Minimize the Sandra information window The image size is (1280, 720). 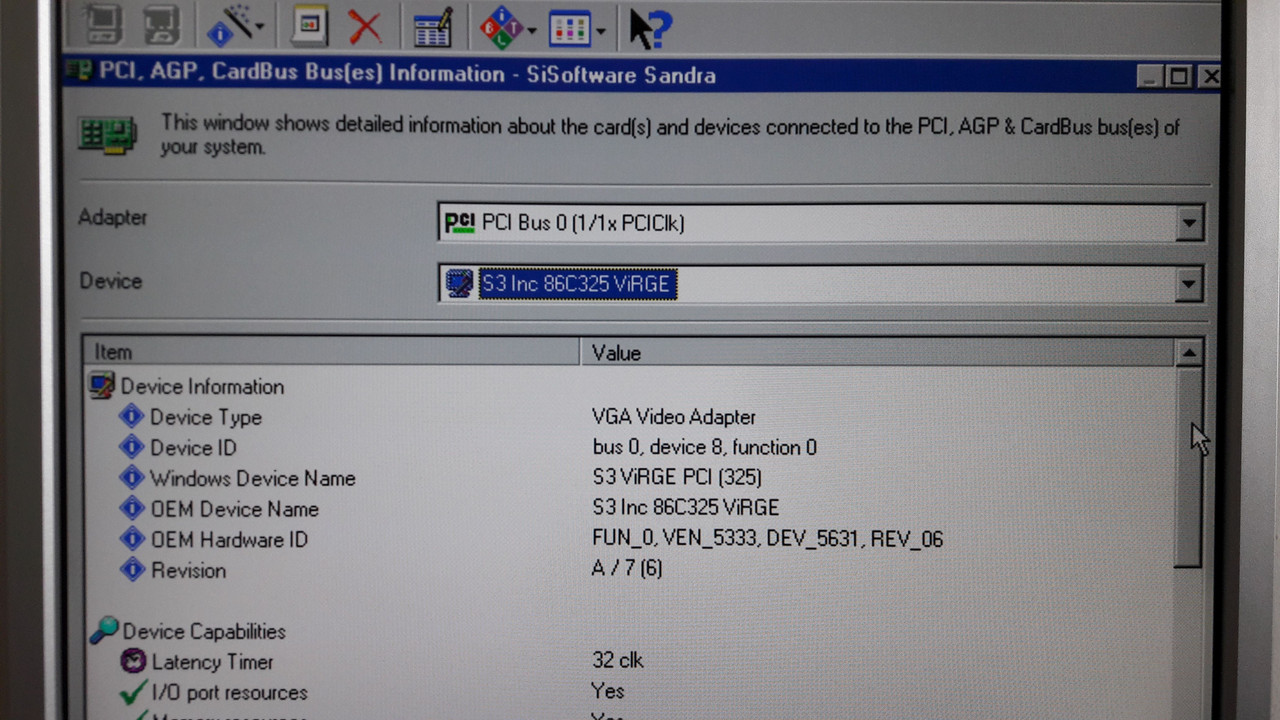tap(1152, 77)
